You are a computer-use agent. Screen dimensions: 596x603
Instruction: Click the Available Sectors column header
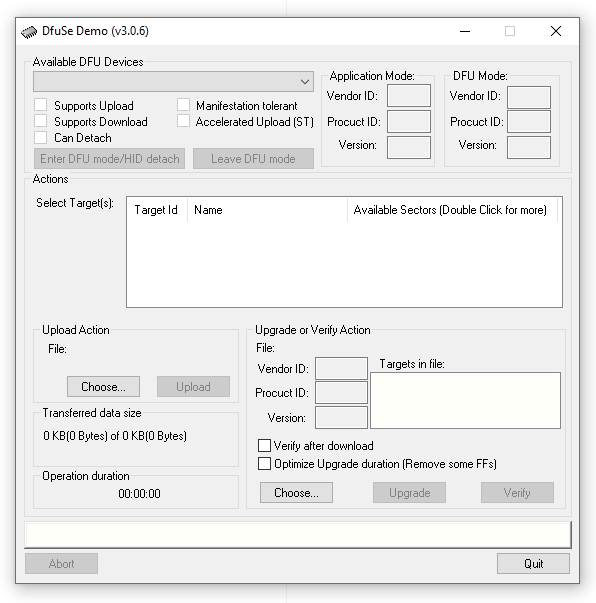click(452, 210)
